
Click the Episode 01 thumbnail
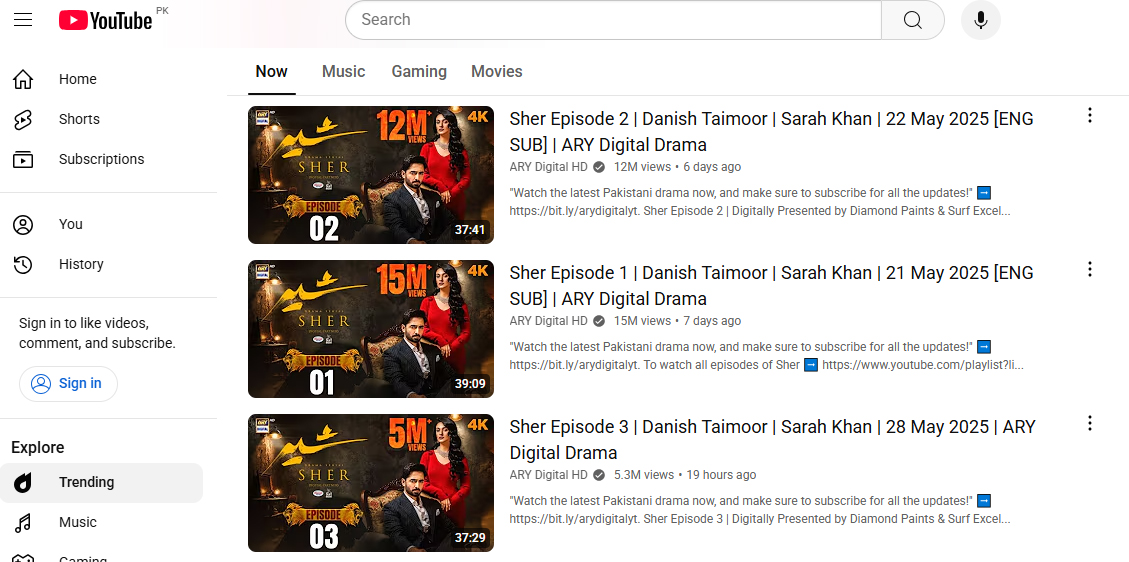pos(371,329)
